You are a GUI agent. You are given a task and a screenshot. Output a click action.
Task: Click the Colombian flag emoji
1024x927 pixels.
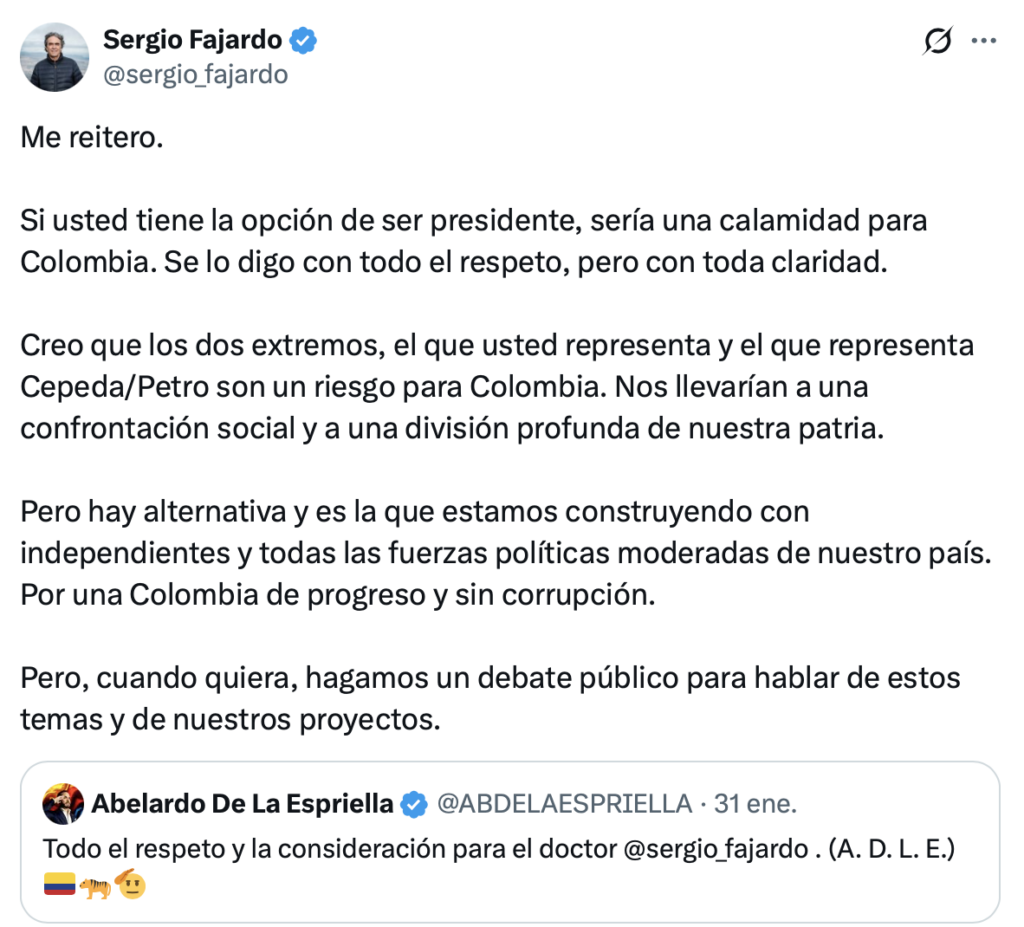pos(60,886)
